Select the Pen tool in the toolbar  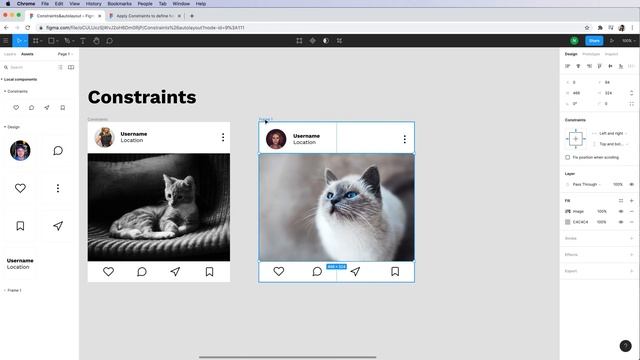click(x=67, y=41)
